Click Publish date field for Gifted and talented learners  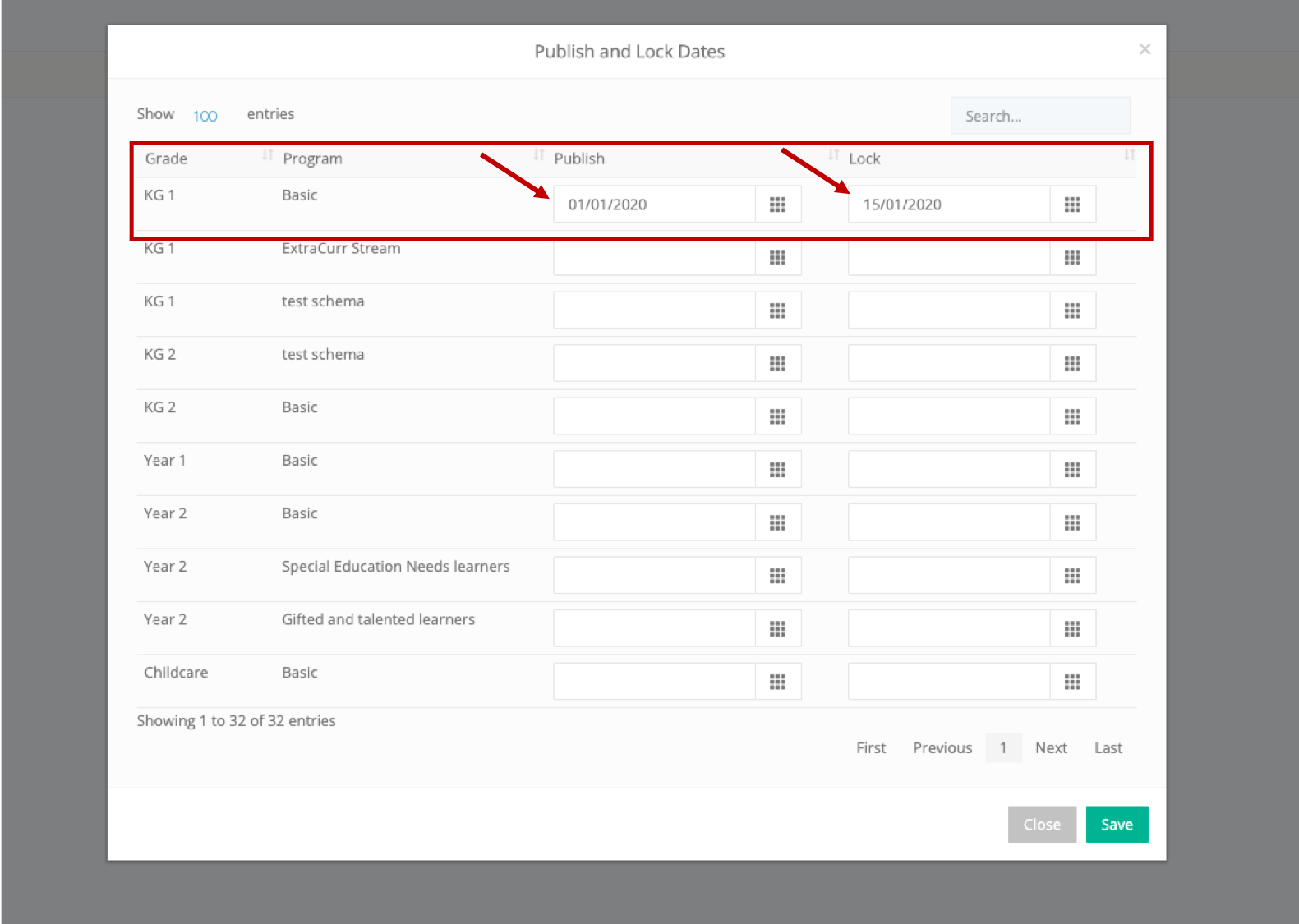point(654,628)
